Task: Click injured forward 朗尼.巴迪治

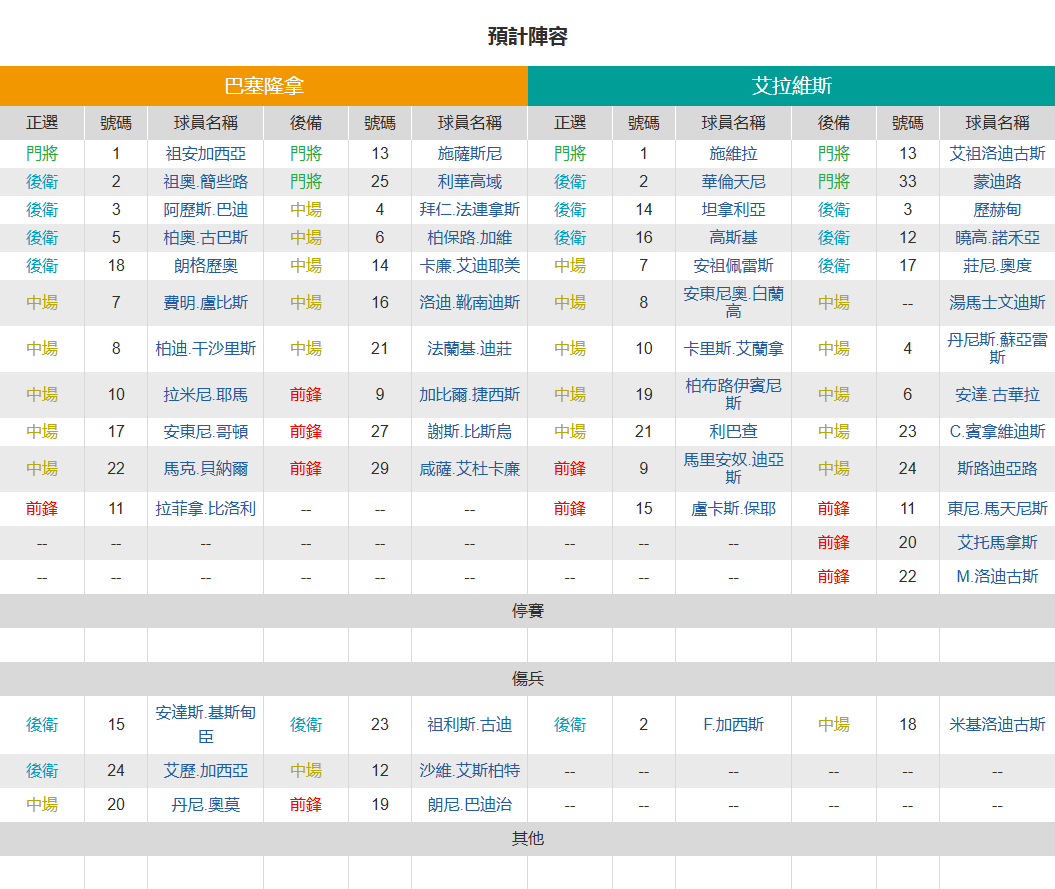Action: click(x=470, y=805)
